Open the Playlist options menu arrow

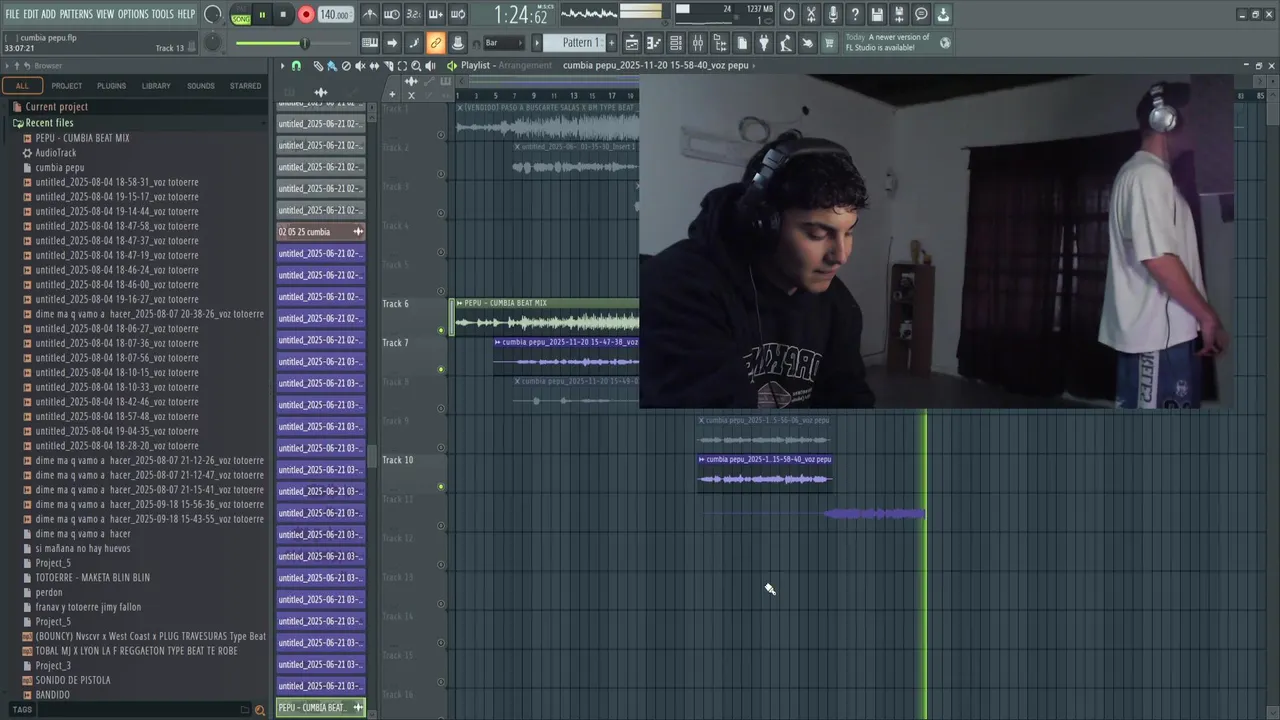[283, 65]
